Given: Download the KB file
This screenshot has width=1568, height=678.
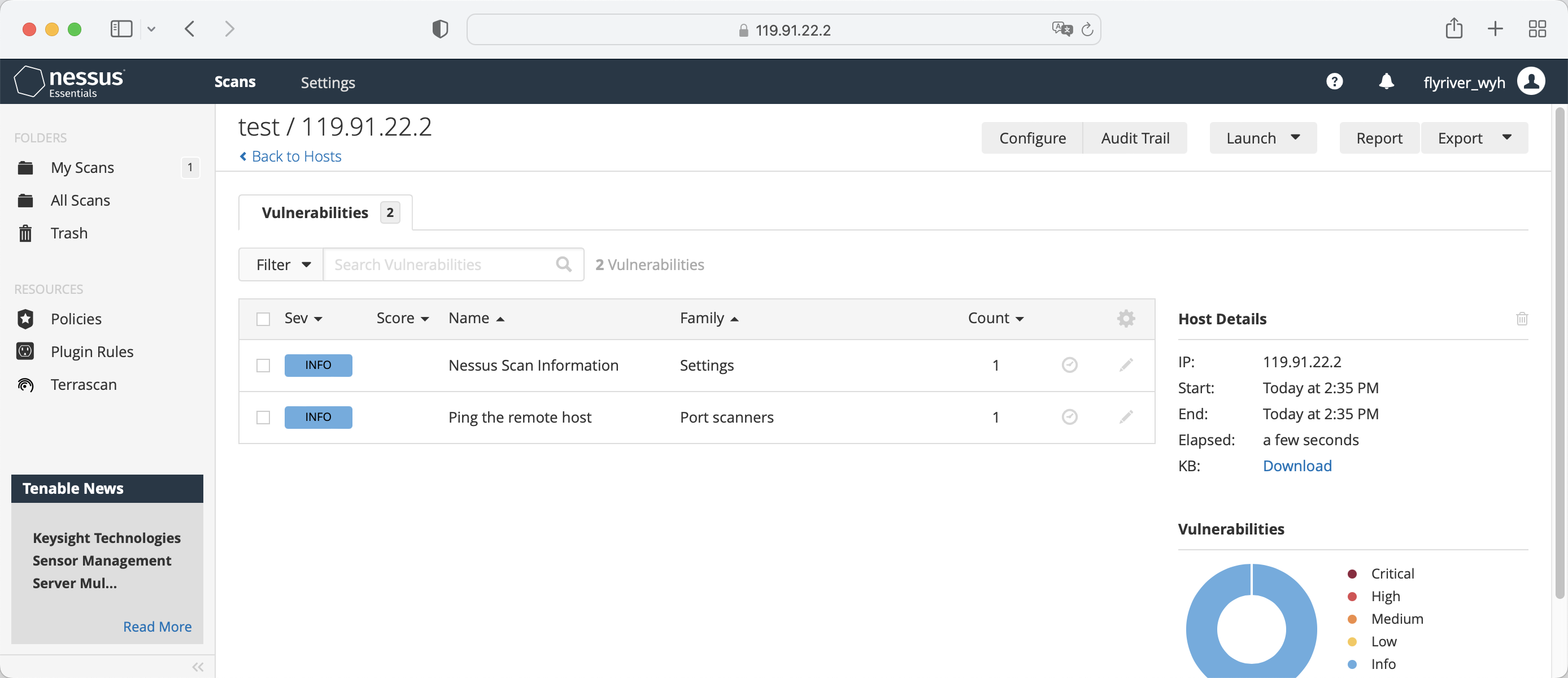Looking at the screenshot, I should (x=1297, y=466).
